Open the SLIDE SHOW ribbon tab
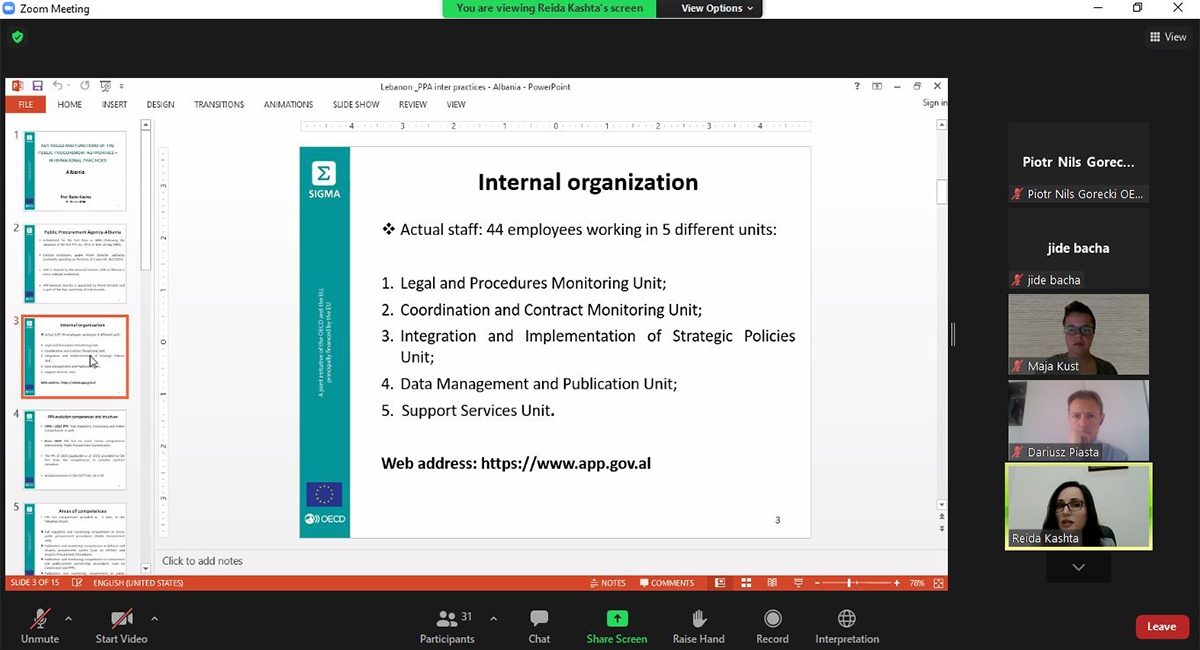The height and width of the screenshot is (650, 1200). tap(356, 105)
